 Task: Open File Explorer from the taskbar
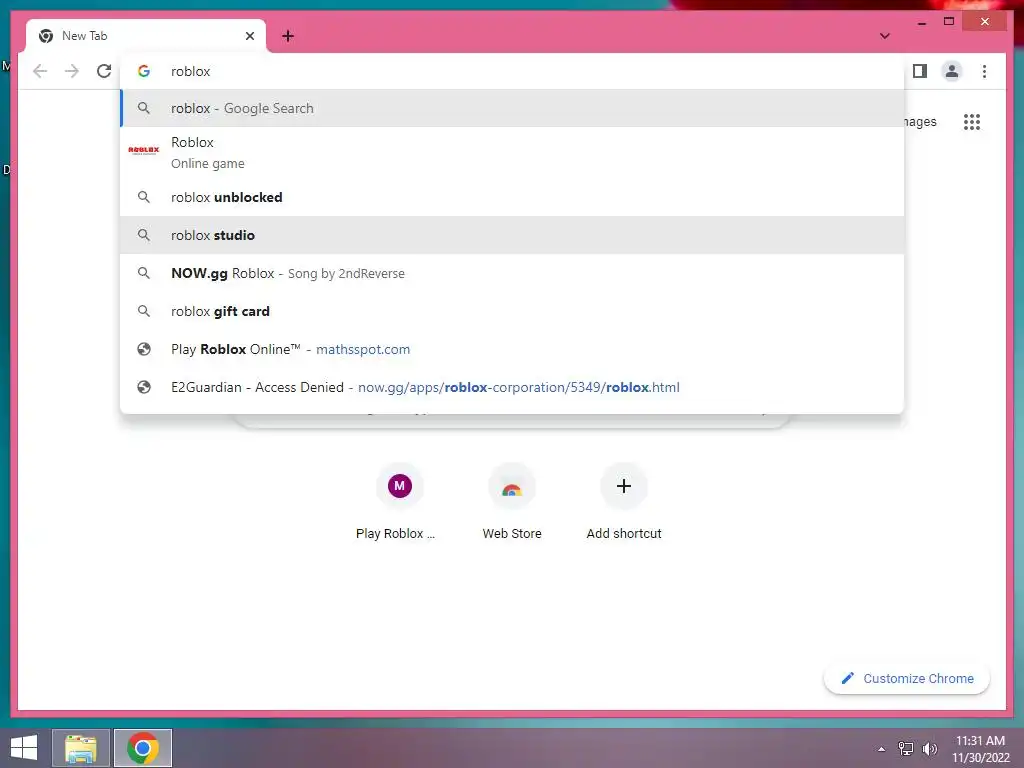(x=81, y=748)
